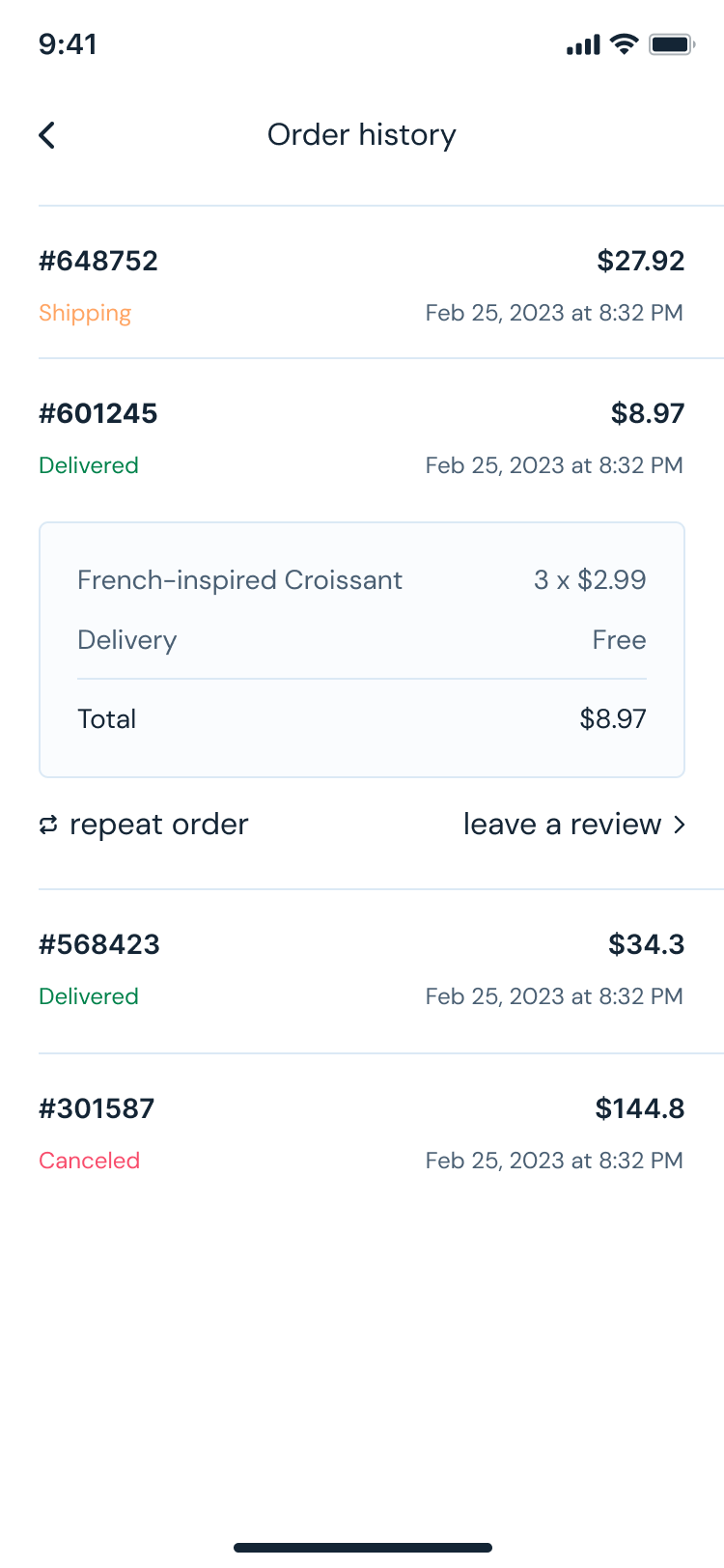
Task: Tap the Wi-Fi status icon
Action: [x=625, y=44]
